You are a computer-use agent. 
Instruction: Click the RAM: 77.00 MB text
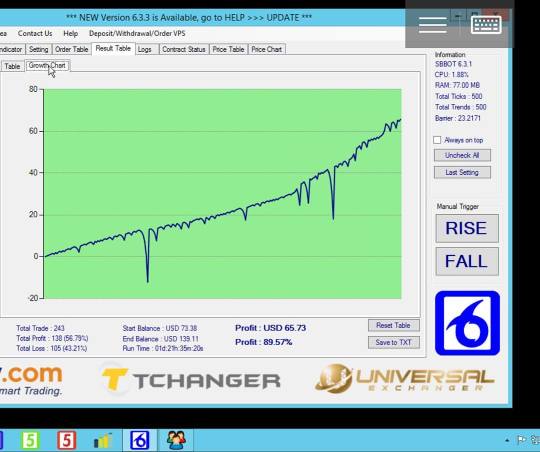pyautogui.click(x=457, y=85)
